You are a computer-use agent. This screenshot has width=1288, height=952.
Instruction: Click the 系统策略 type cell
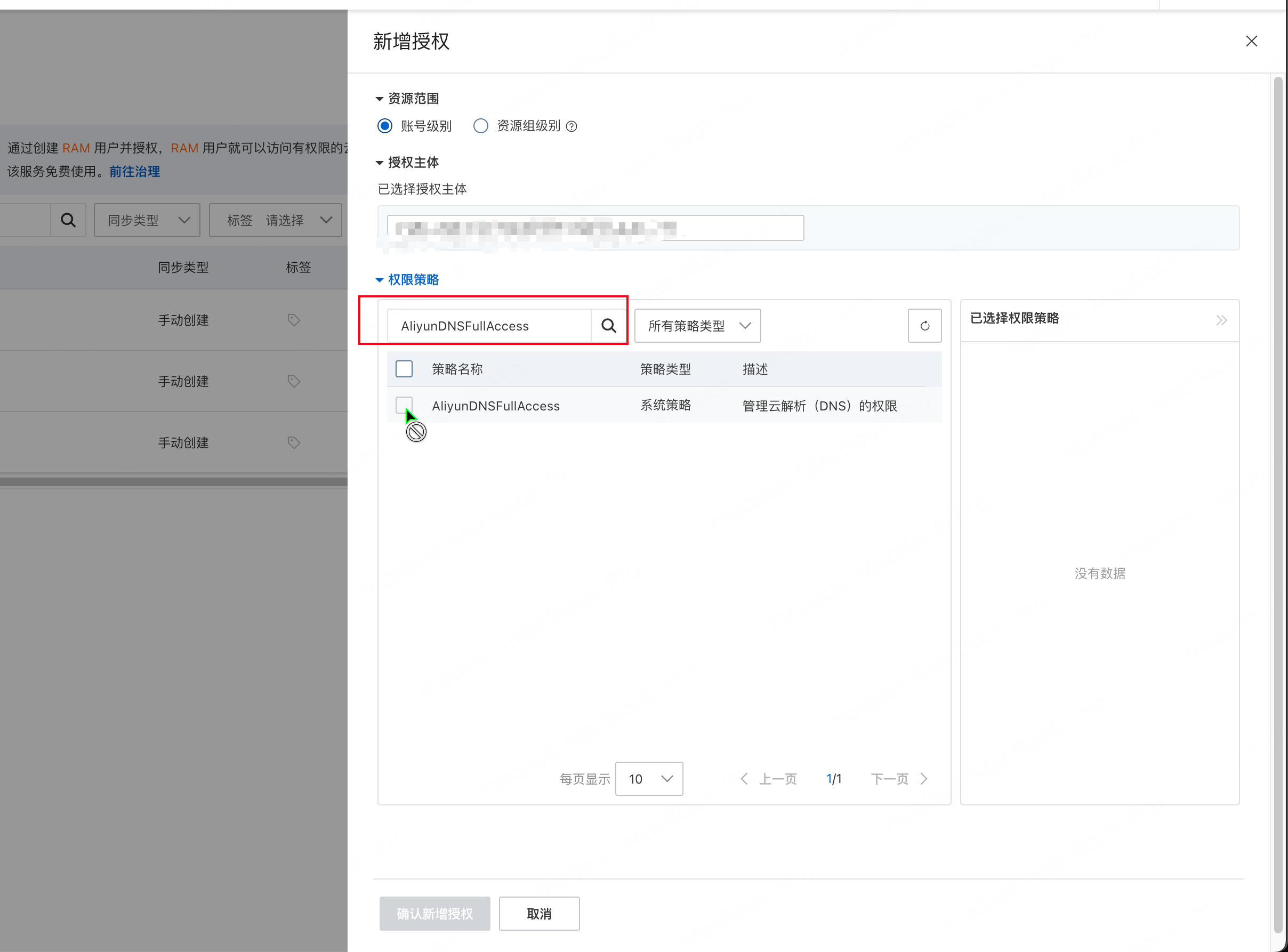666,405
